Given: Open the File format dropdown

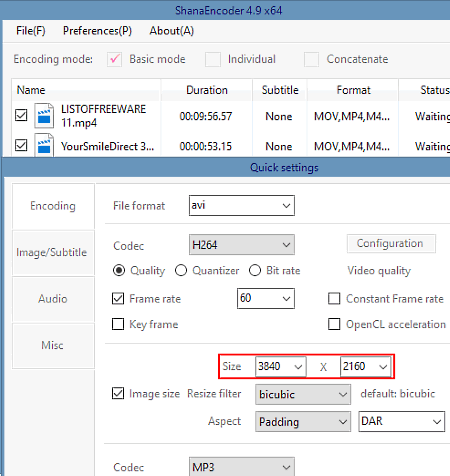Looking at the screenshot, I should click(x=242, y=206).
